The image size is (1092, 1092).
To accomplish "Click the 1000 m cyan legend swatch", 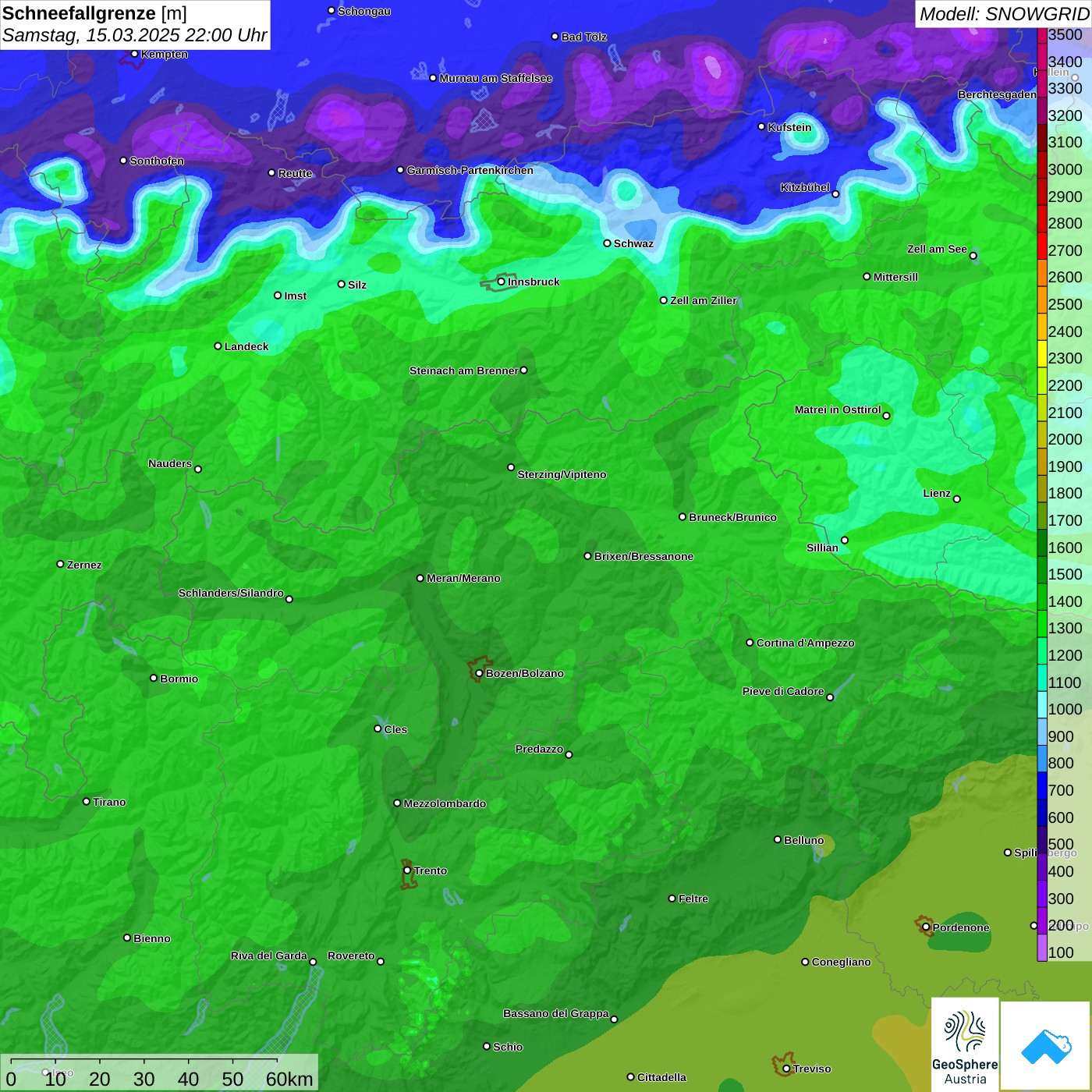I will click(x=1042, y=705).
